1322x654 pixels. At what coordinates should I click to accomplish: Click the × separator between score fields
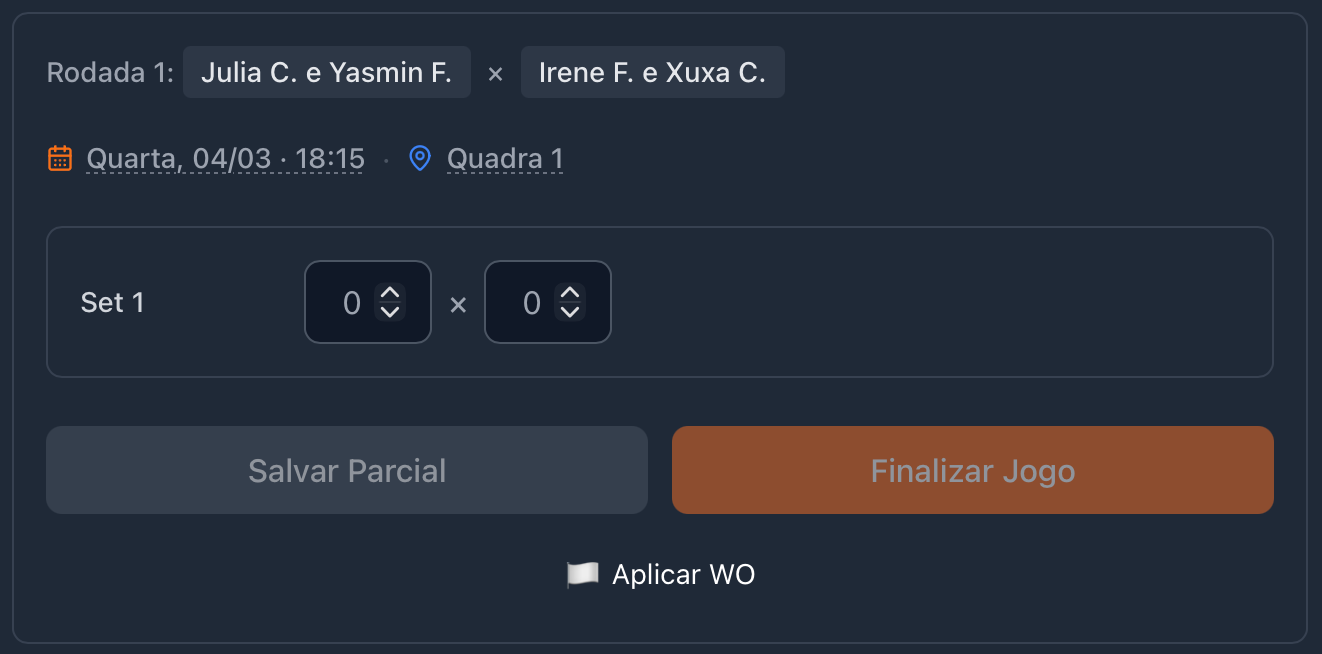tap(458, 304)
